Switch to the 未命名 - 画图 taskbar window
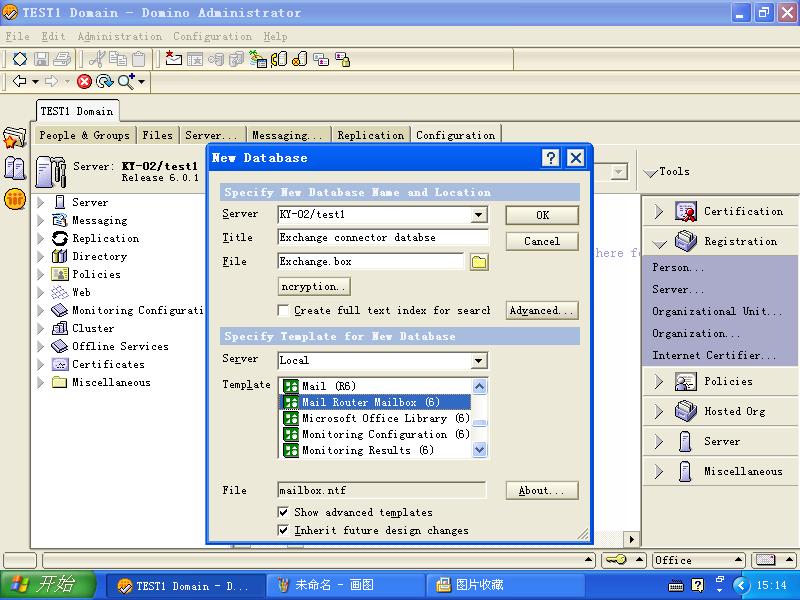The width and height of the screenshot is (800, 600). pos(346,585)
